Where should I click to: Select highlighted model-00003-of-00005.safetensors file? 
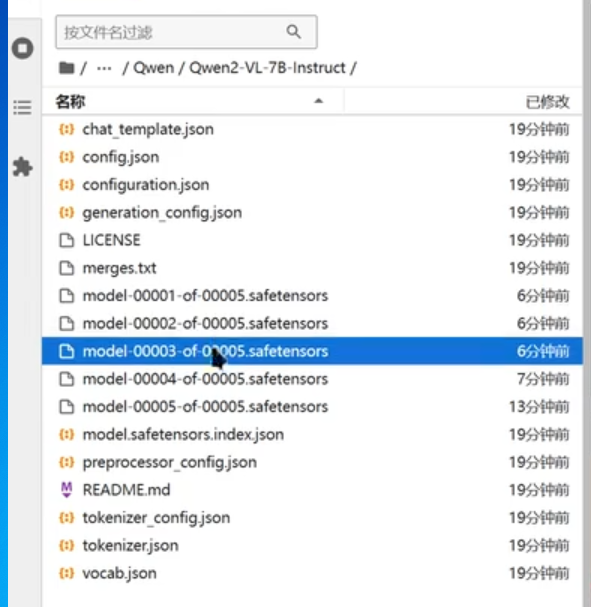coord(312,352)
